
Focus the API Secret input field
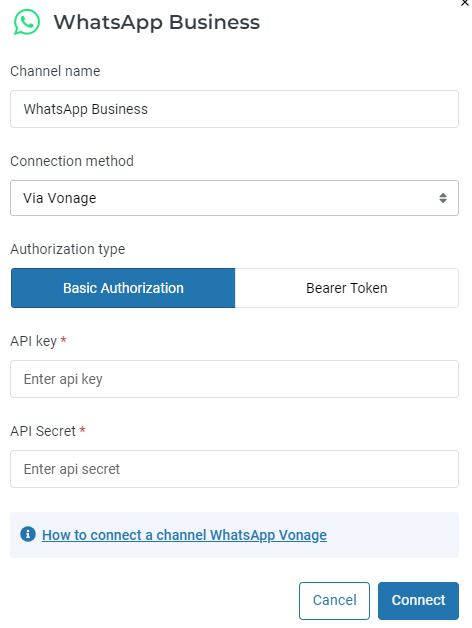click(x=234, y=469)
